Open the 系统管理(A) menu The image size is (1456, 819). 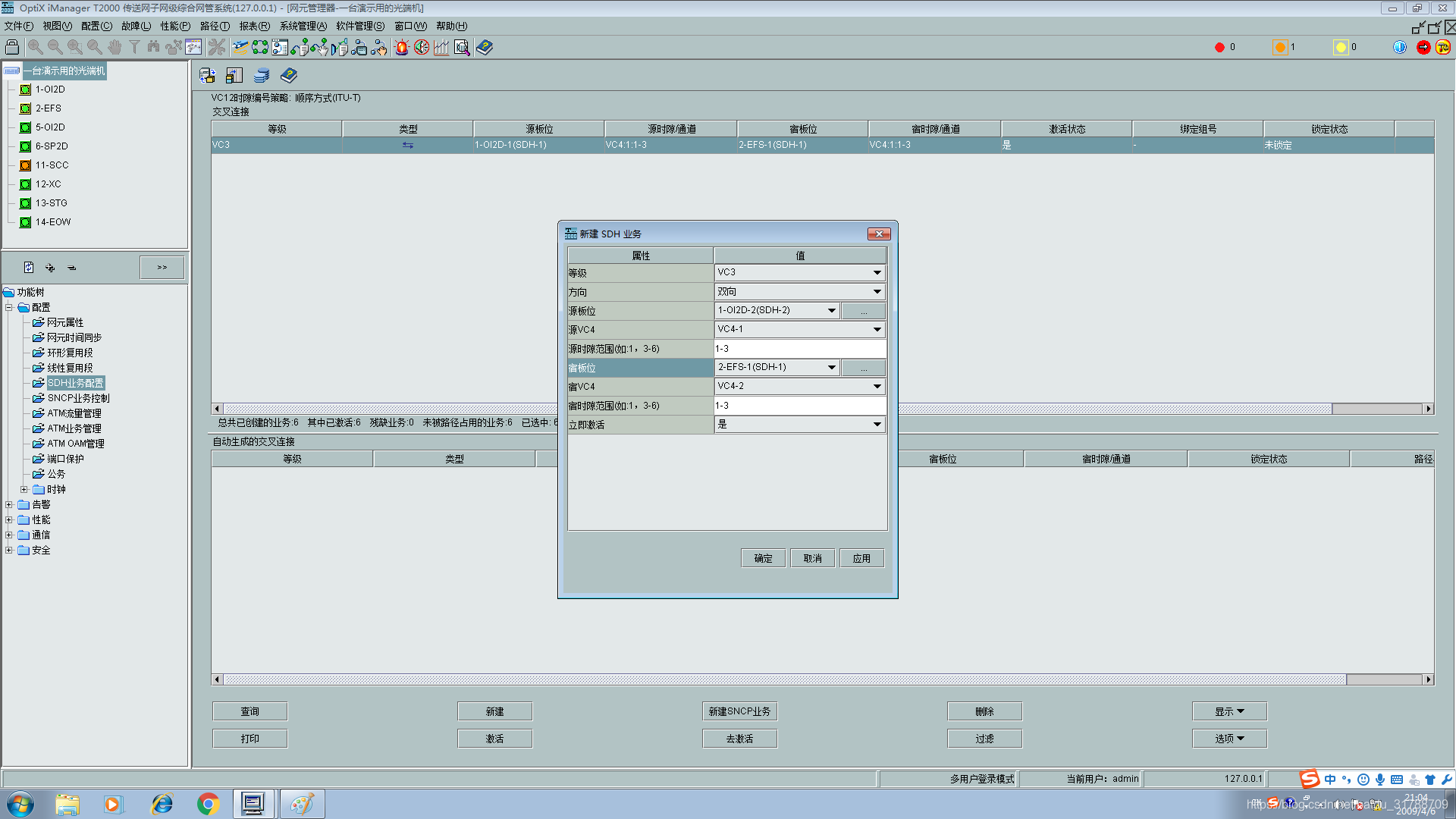(x=303, y=26)
